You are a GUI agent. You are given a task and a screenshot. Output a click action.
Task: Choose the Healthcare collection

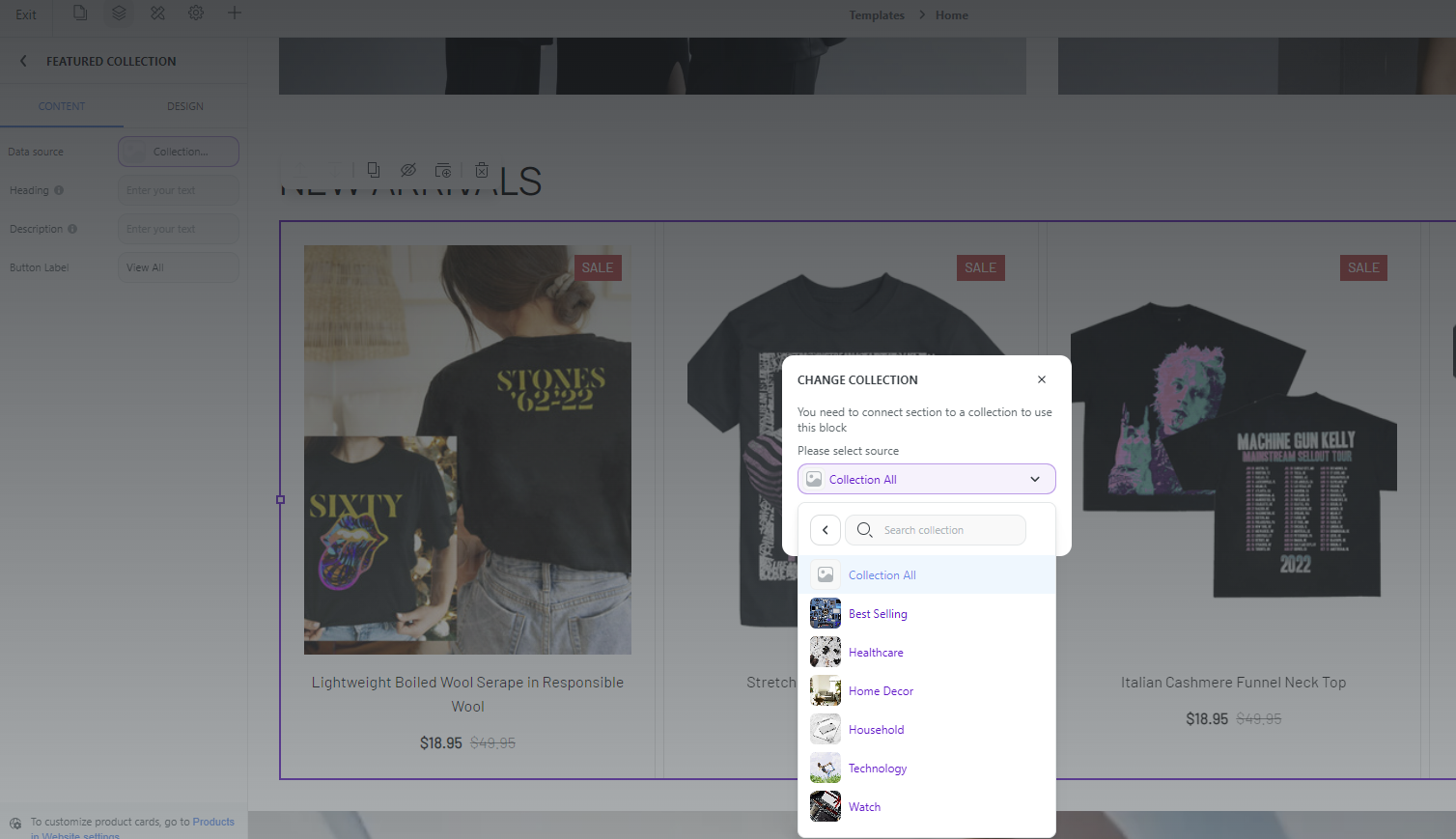tap(927, 652)
